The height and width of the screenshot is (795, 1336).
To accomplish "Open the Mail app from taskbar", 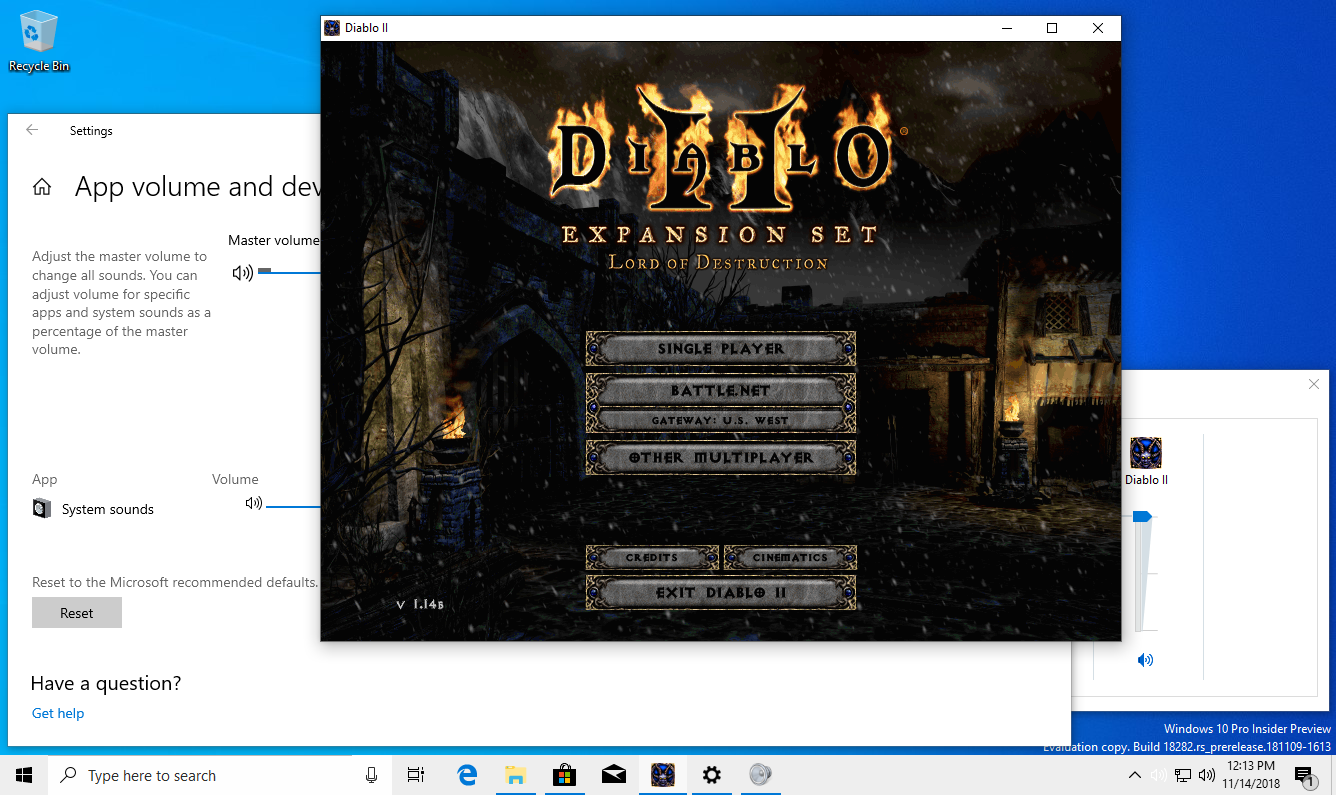I will click(613, 775).
